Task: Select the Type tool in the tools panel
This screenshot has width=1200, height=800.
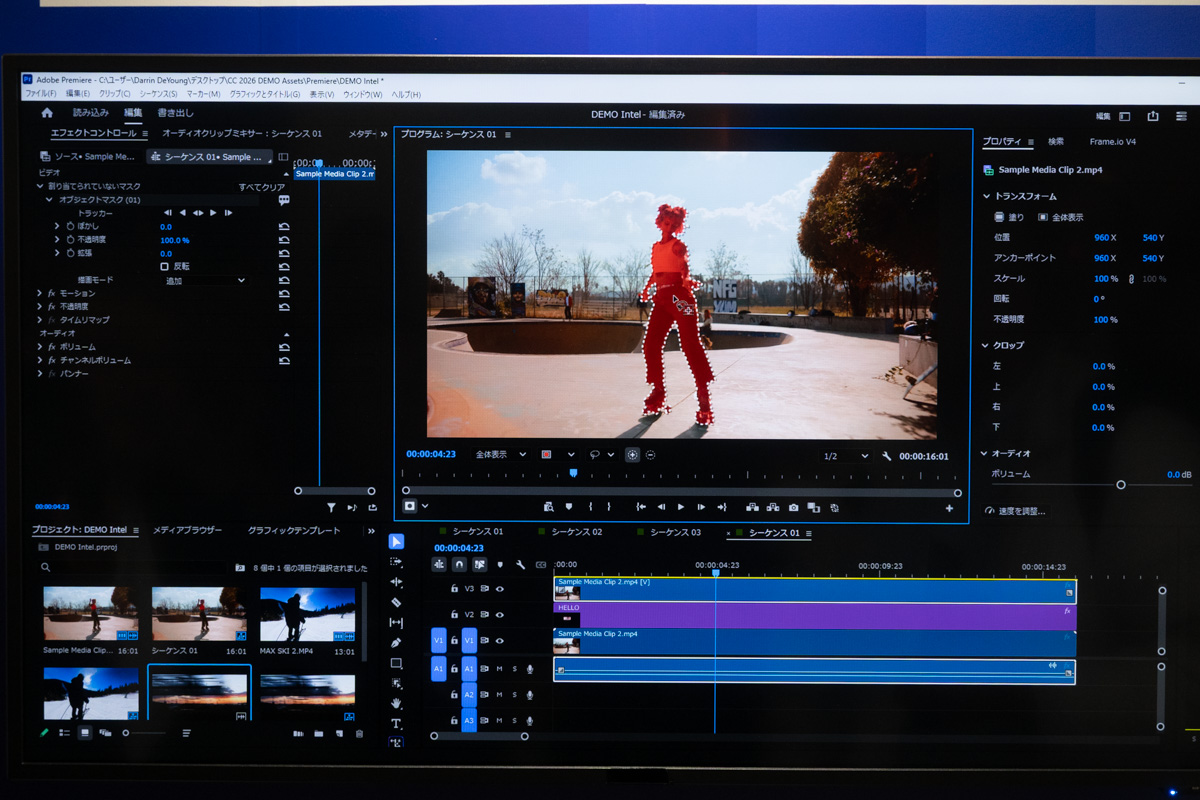Action: click(396, 723)
